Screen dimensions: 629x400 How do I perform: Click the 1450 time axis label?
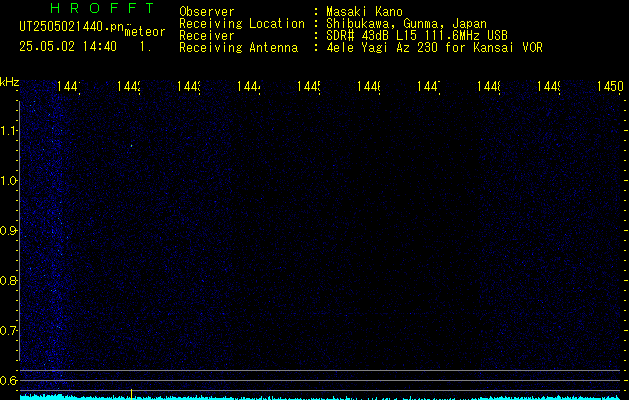point(609,86)
